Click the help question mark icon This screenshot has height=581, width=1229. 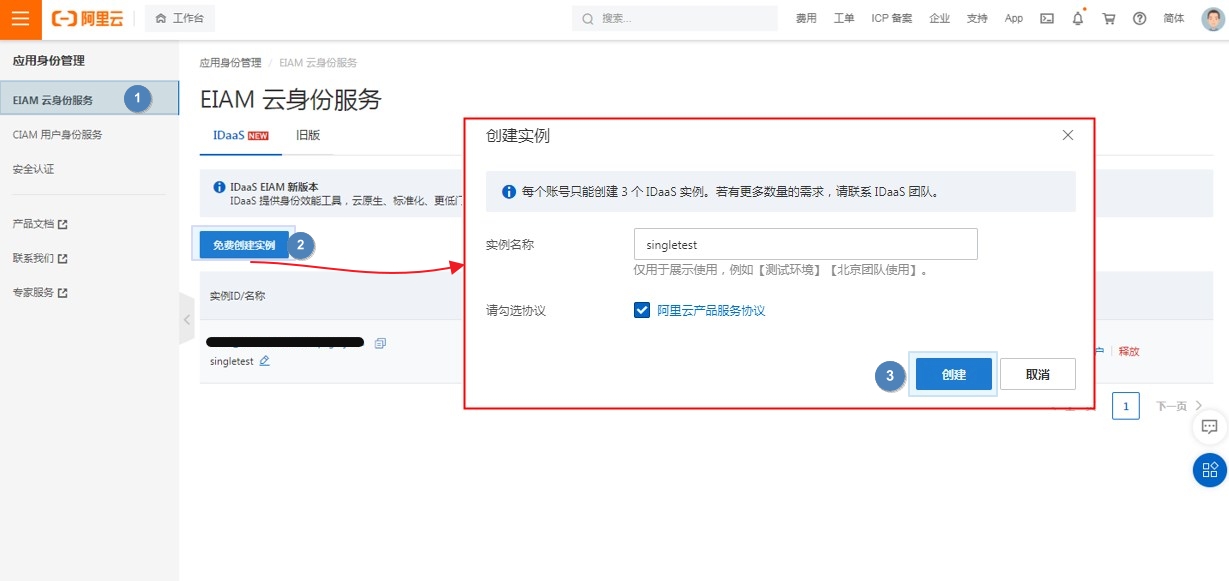pyautogui.click(x=1139, y=19)
